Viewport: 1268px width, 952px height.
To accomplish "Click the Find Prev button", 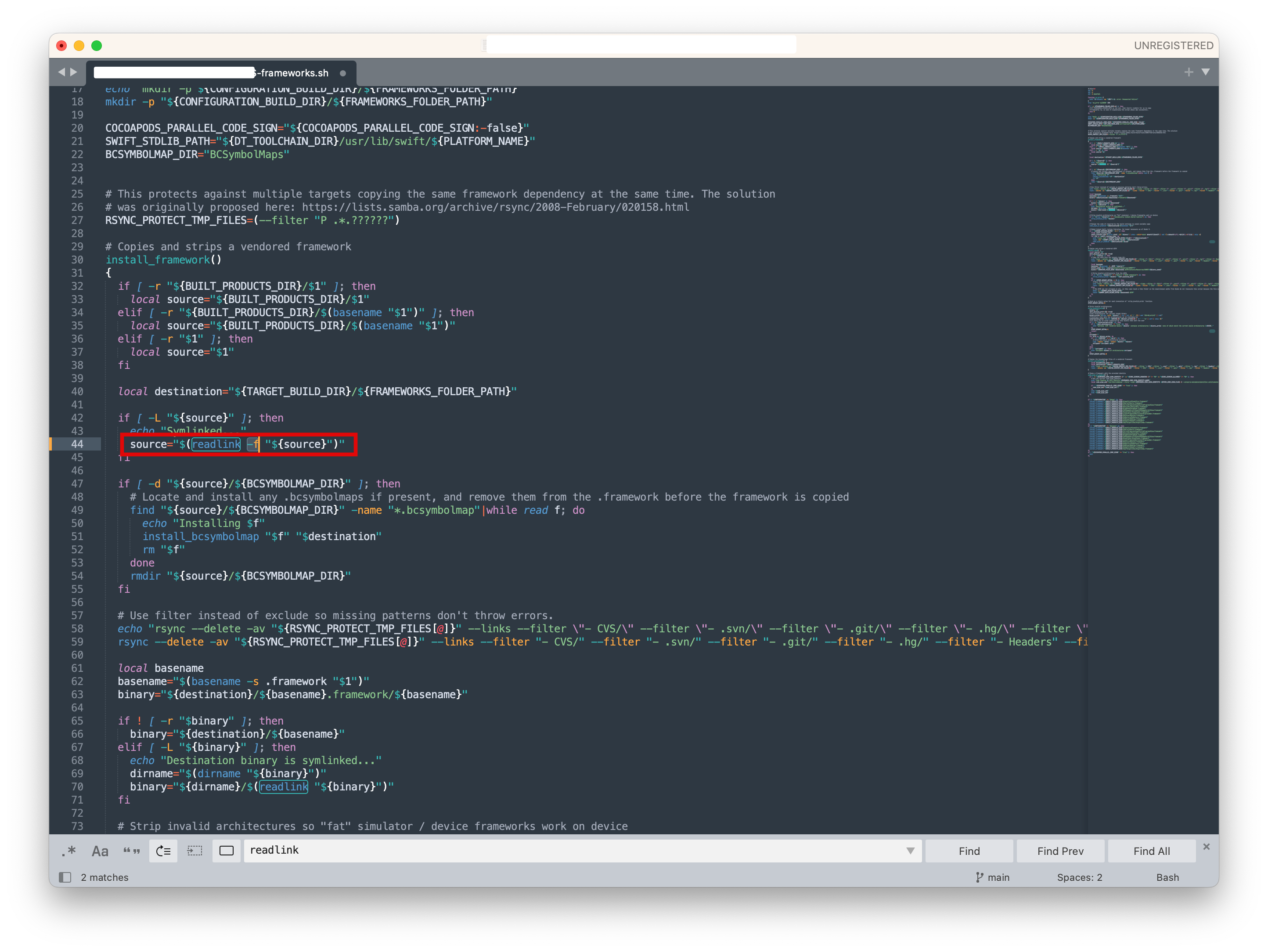I will [1060, 851].
